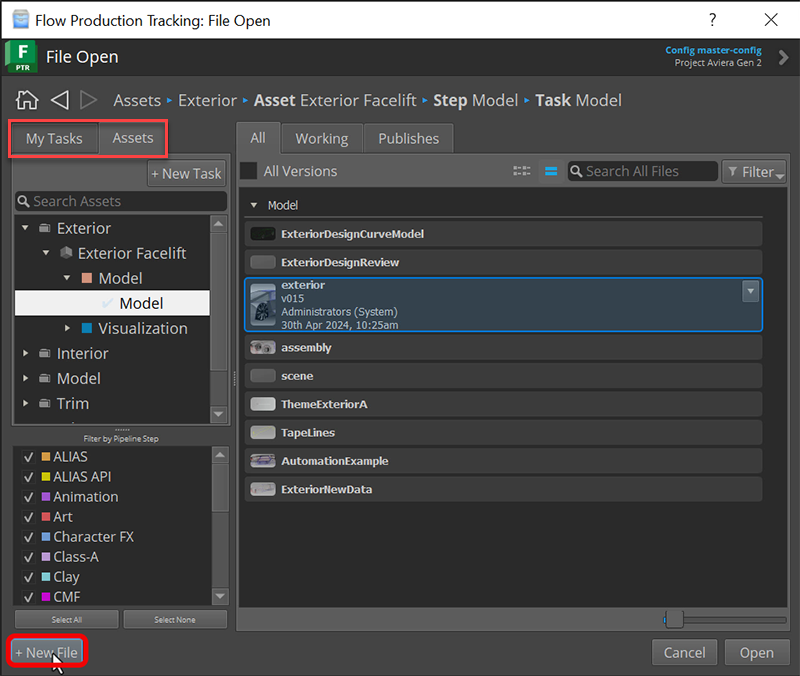Go to the home breadcrumb icon

click(27, 100)
